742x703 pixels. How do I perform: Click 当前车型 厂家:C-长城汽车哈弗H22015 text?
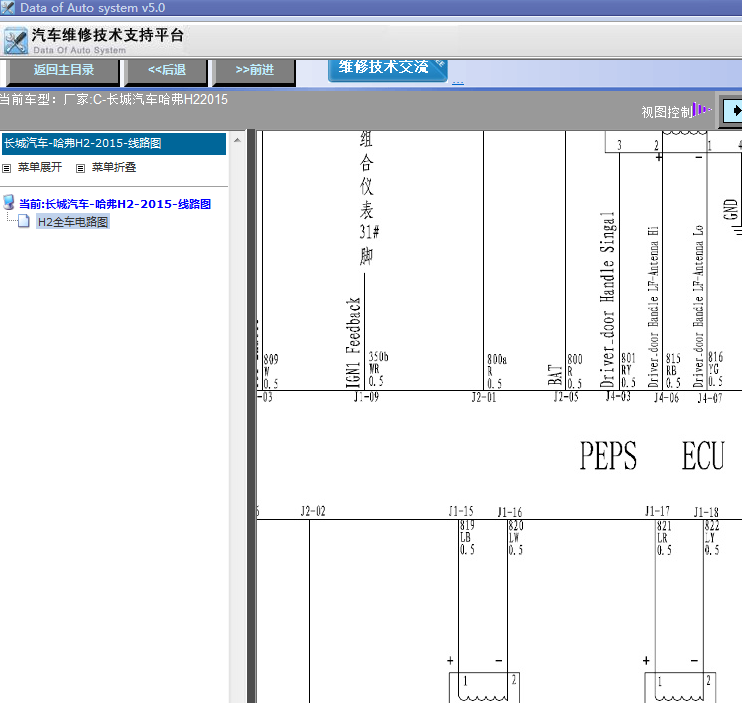[x=114, y=99]
